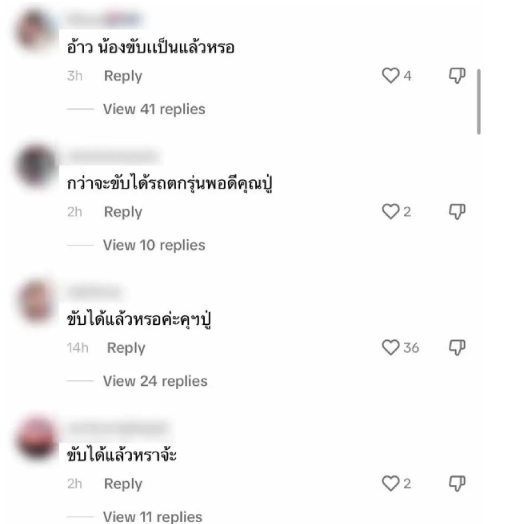Expand View 41 replies
The height and width of the screenshot is (524, 524).
154,109
